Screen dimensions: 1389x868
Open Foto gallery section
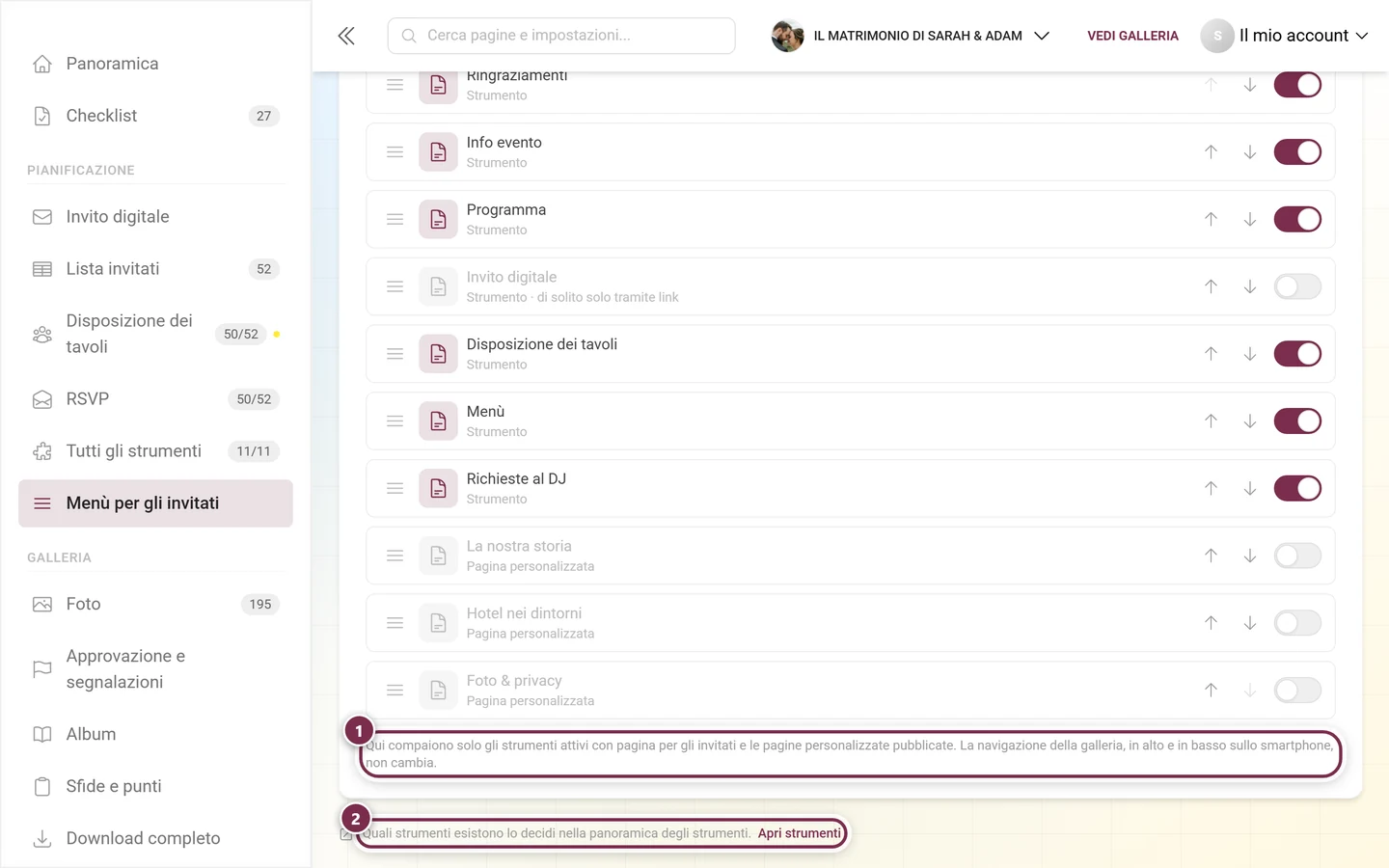tap(155, 605)
